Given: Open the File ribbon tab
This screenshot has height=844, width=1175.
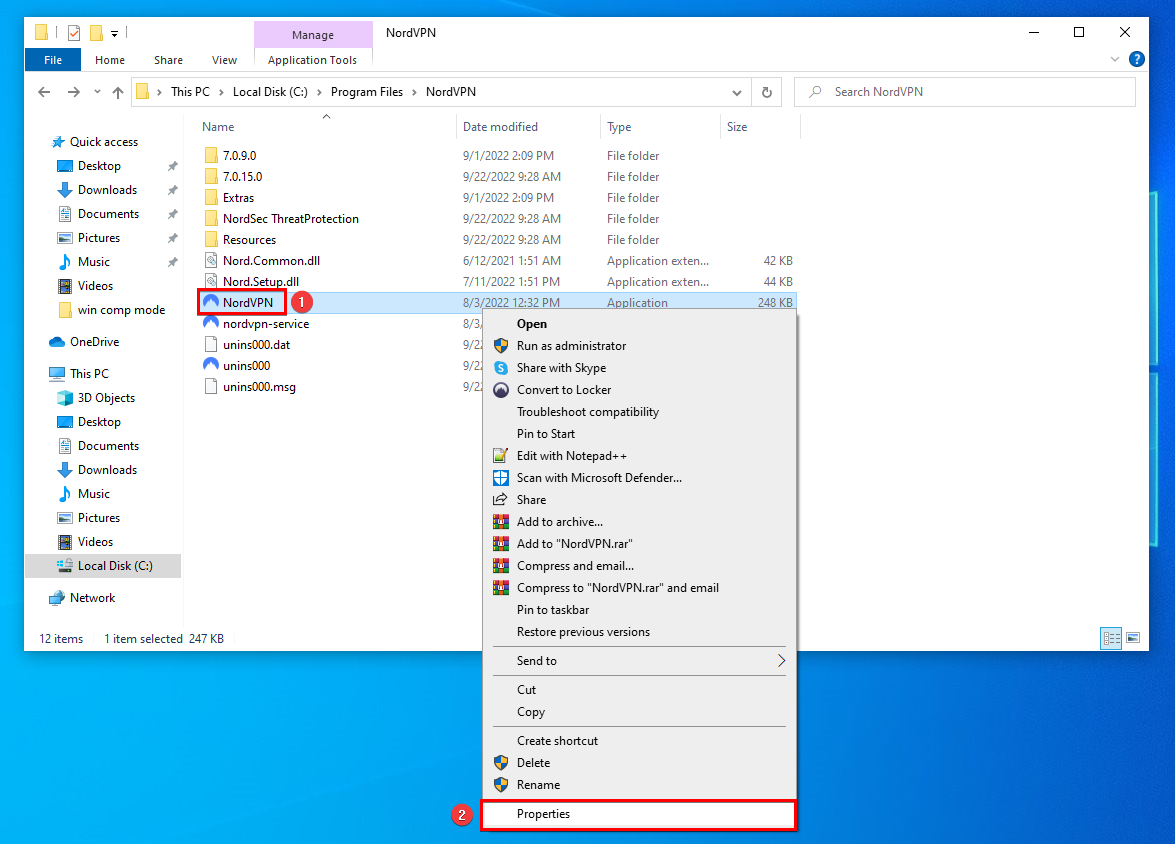Looking at the screenshot, I should pos(53,60).
